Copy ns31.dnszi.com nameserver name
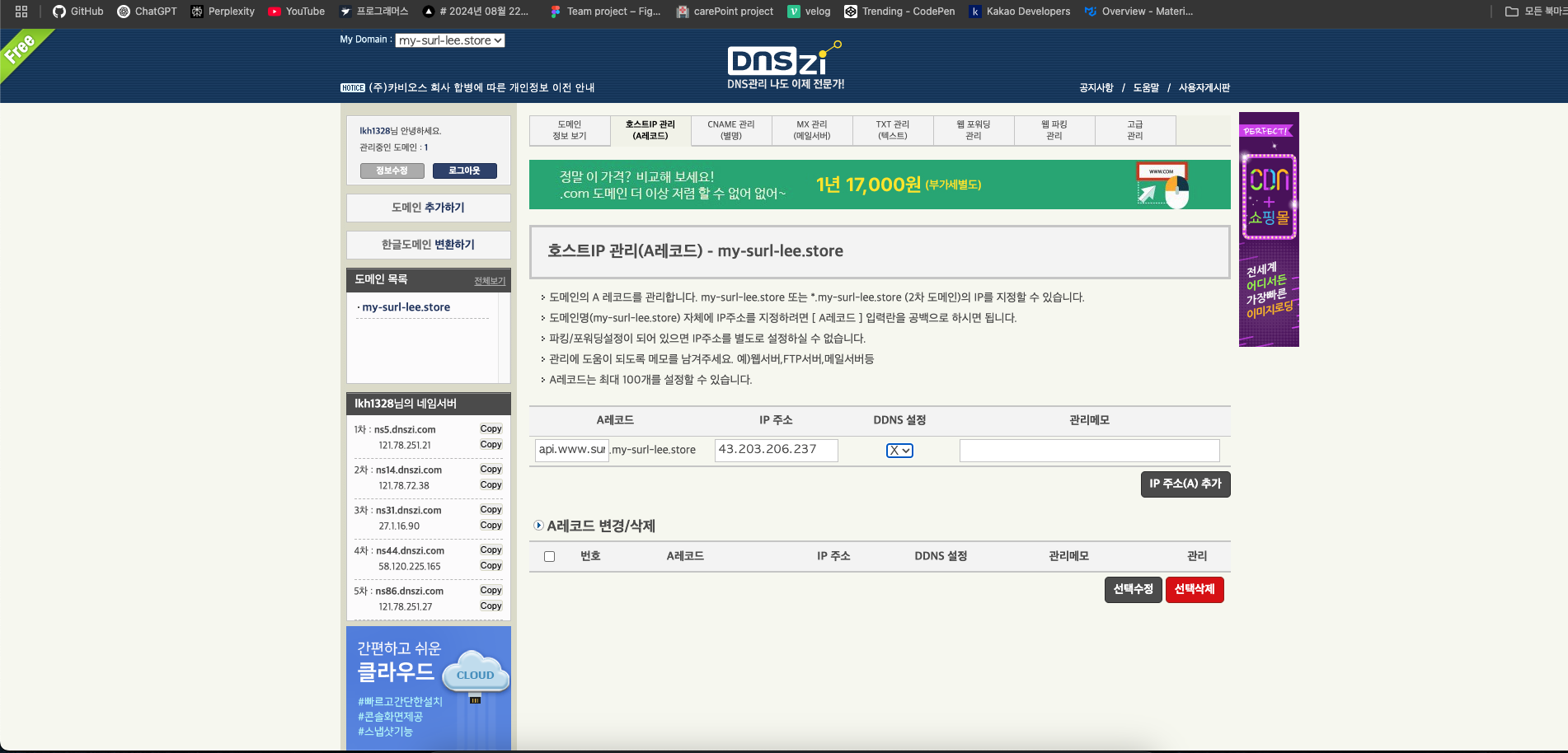Screen dimensions: 1568x753 coord(491,510)
